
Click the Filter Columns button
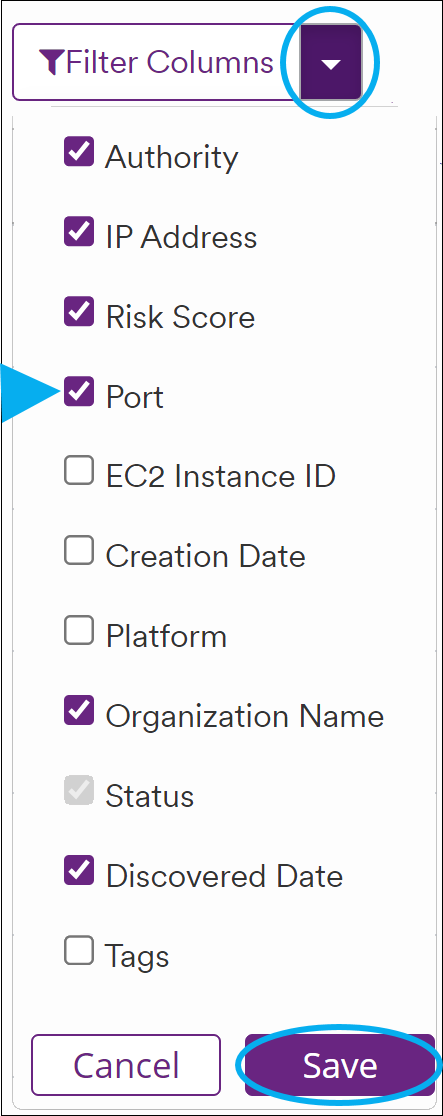(157, 63)
